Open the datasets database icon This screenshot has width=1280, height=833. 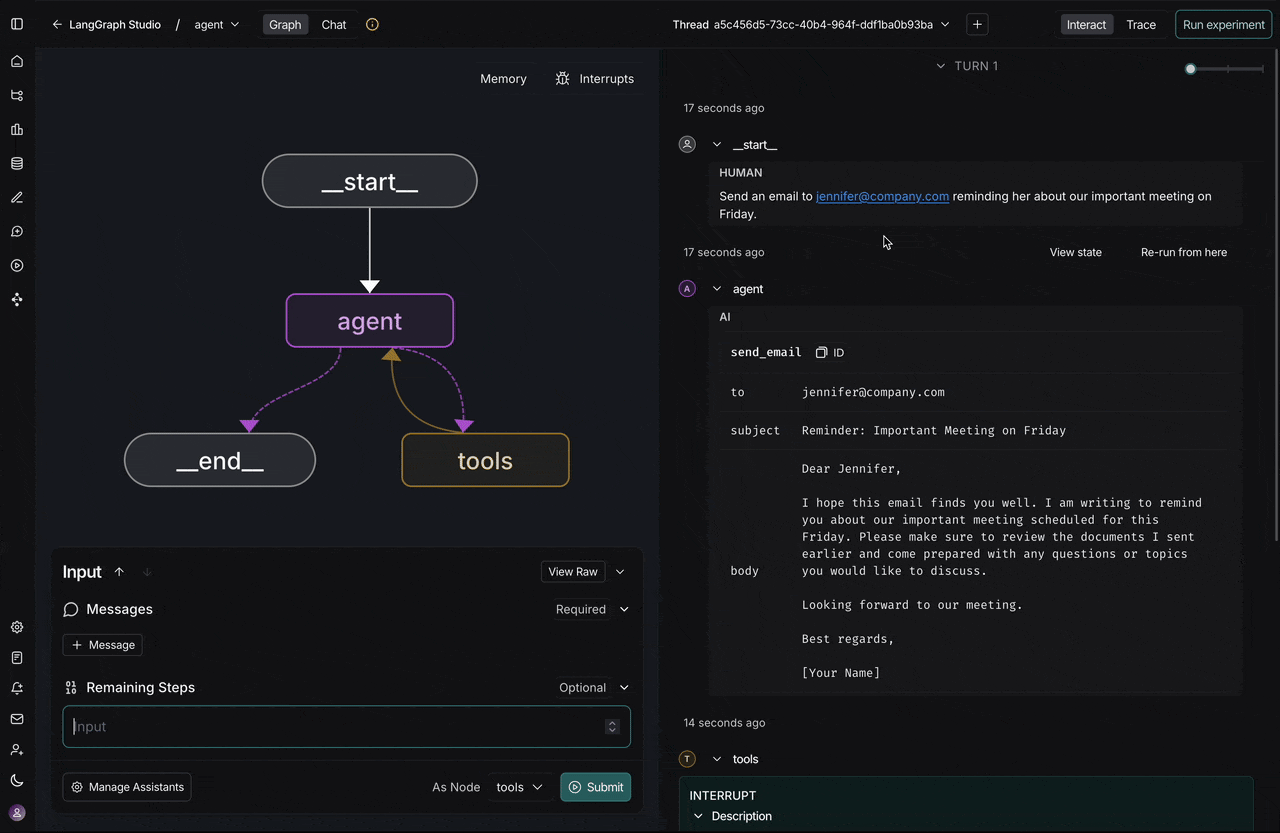coord(16,163)
